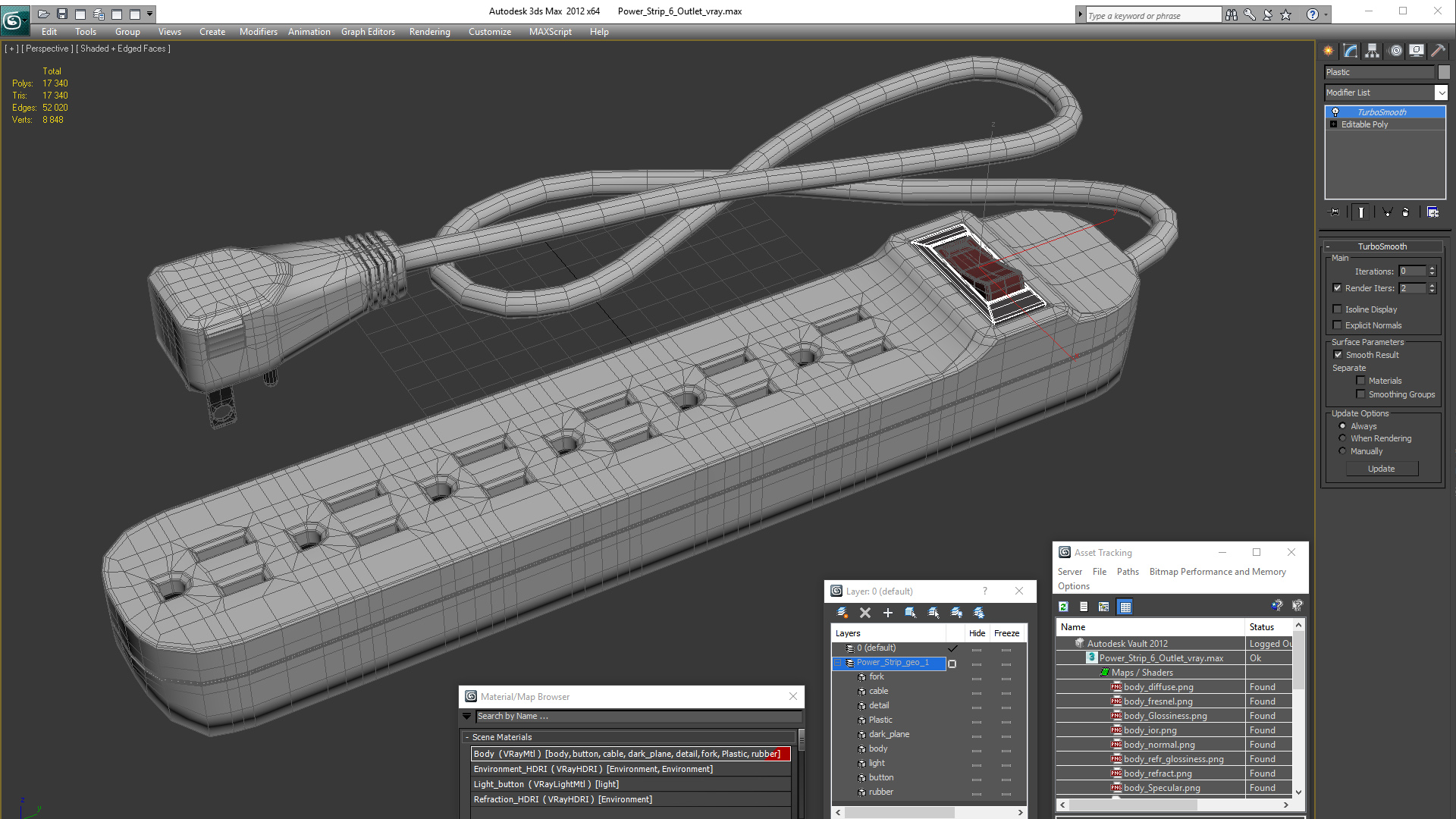Select When Rendering update option
Image resolution: width=1456 pixels, height=819 pixels.
tap(1343, 438)
